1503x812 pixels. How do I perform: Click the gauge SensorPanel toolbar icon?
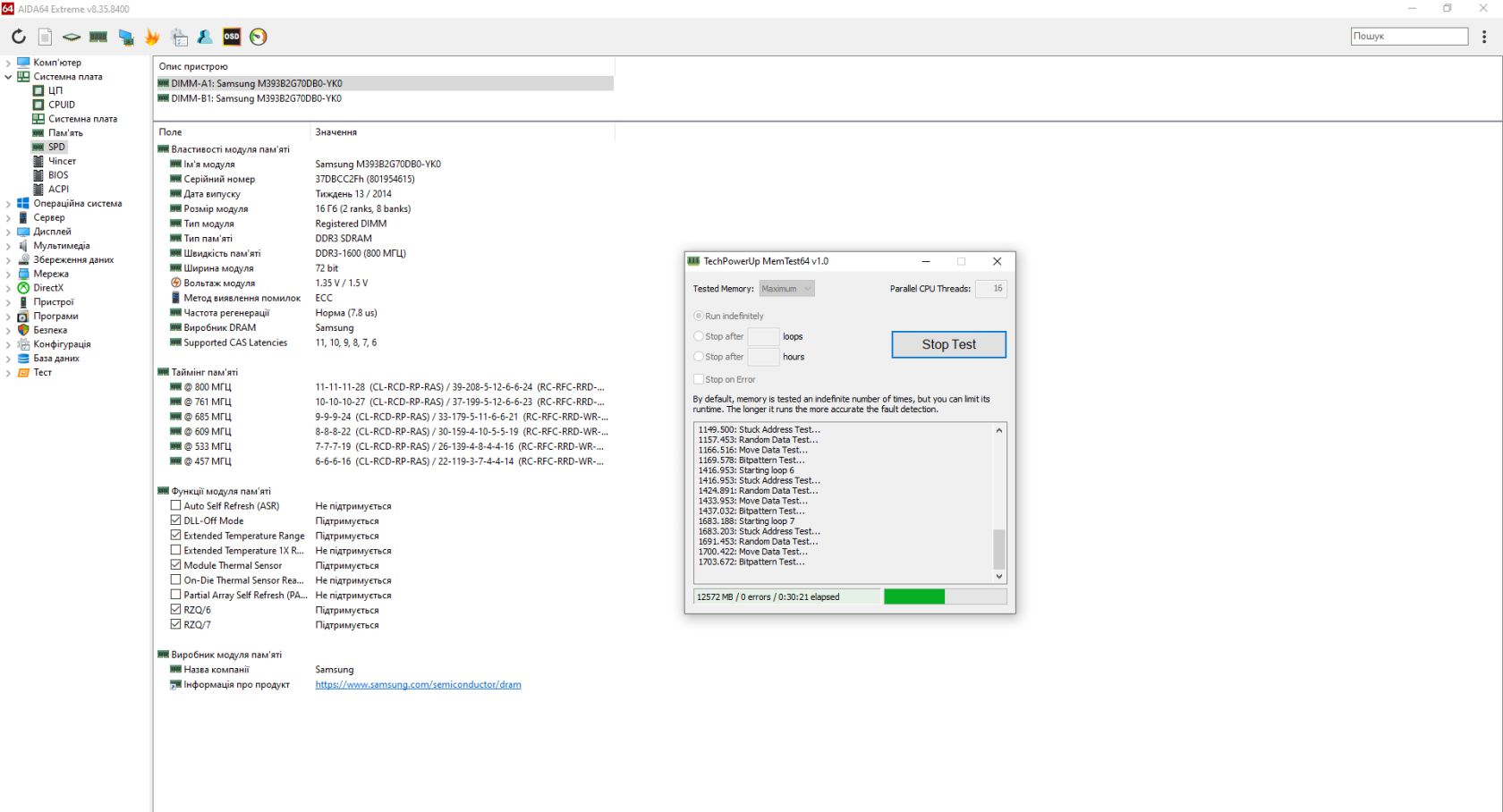tap(259, 37)
